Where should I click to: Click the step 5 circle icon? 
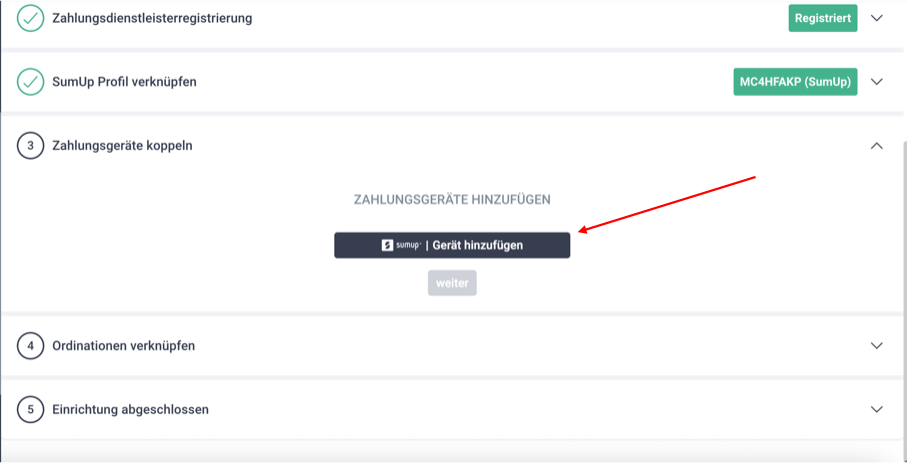coord(30,410)
